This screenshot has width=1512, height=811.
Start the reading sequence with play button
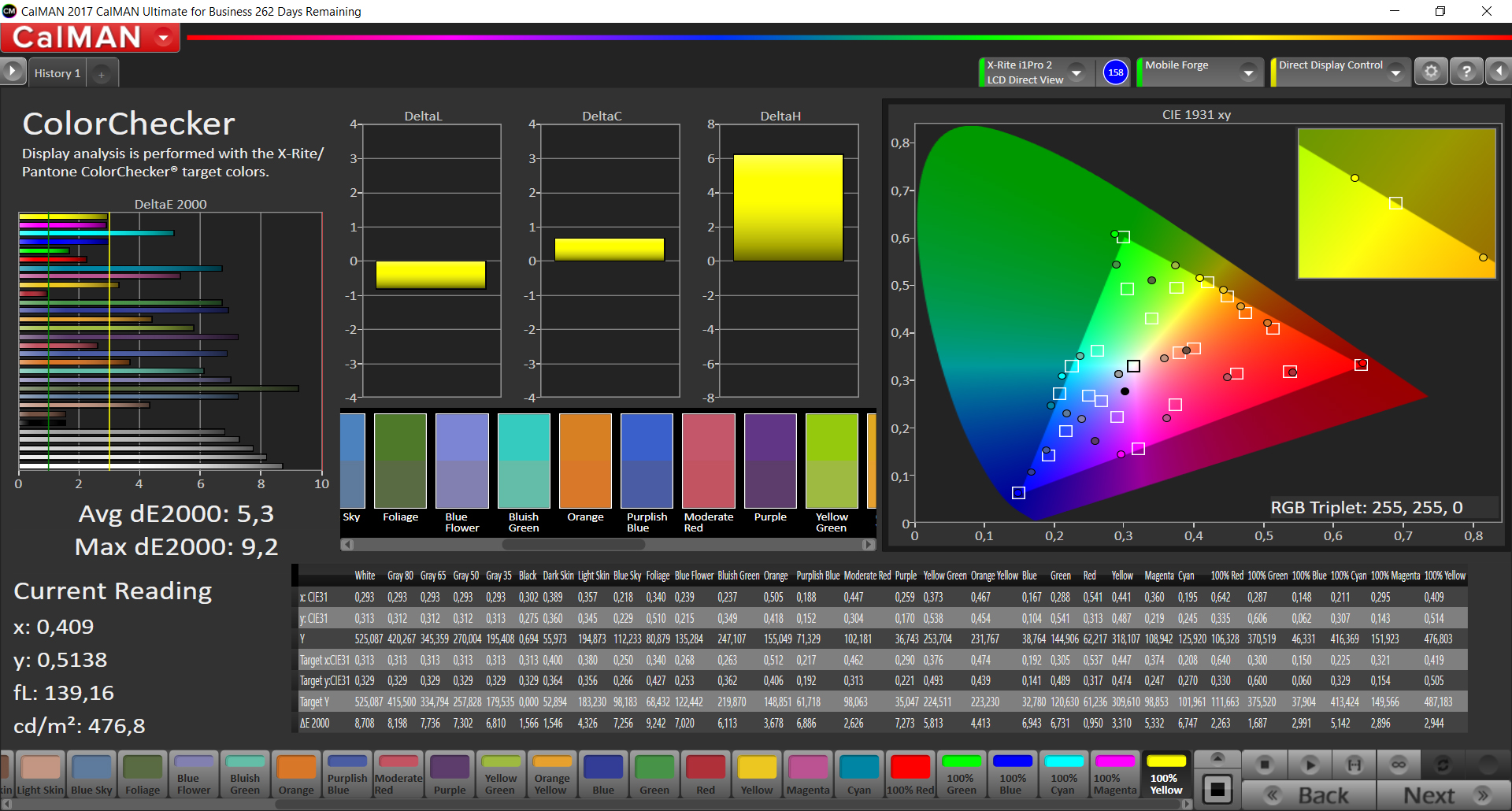(x=1310, y=765)
